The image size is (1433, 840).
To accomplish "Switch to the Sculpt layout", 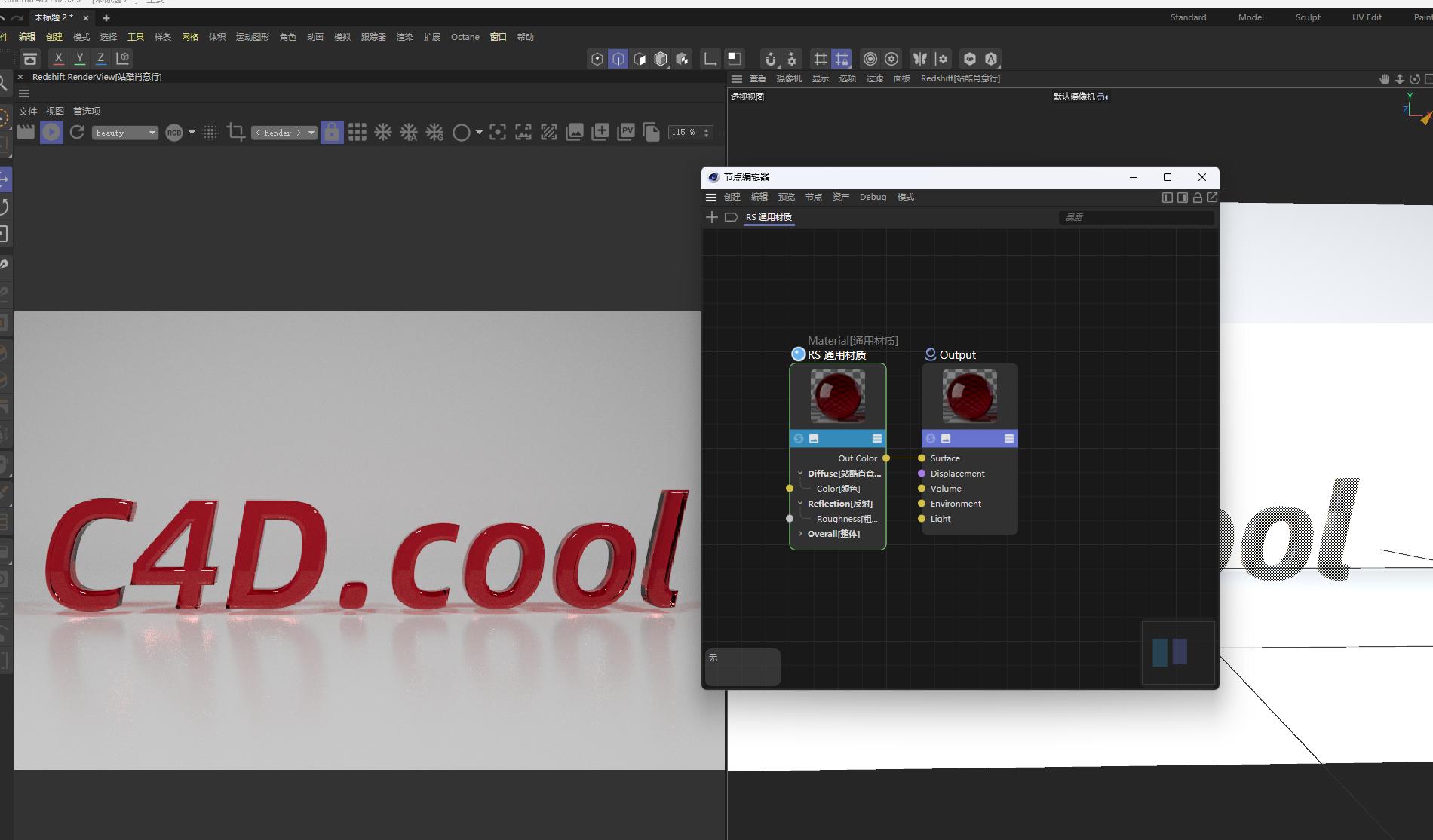I will [x=1307, y=17].
